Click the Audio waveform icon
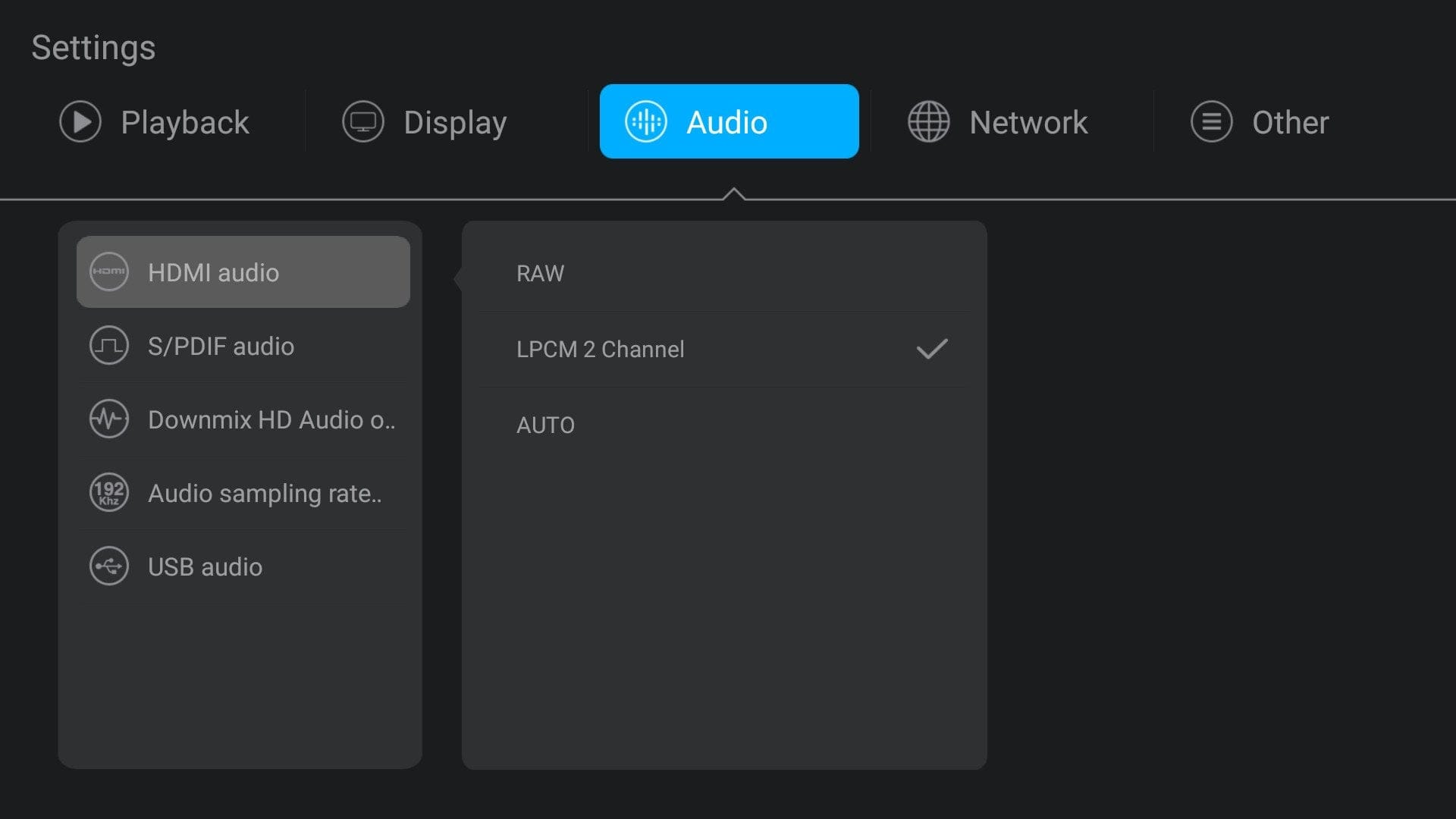 pyautogui.click(x=646, y=121)
